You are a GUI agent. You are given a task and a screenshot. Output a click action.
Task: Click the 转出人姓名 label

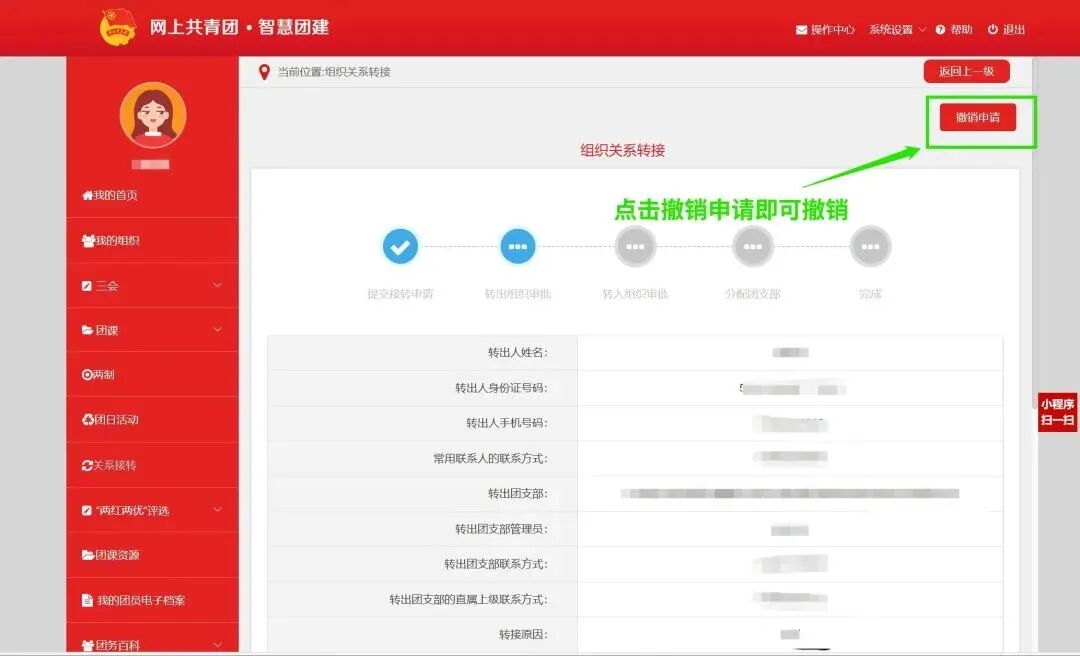point(518,353)
